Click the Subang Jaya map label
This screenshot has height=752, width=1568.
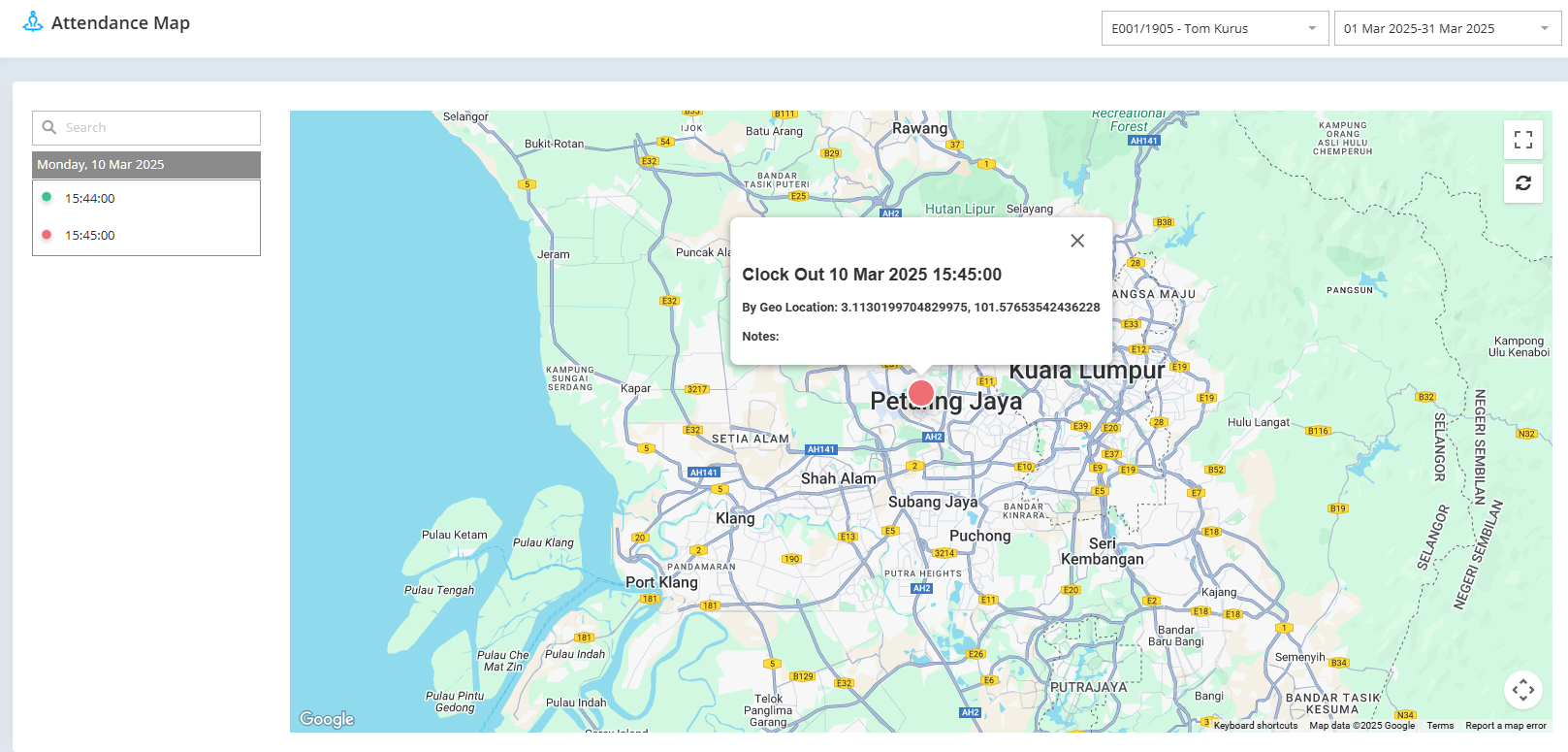point(933,502)
